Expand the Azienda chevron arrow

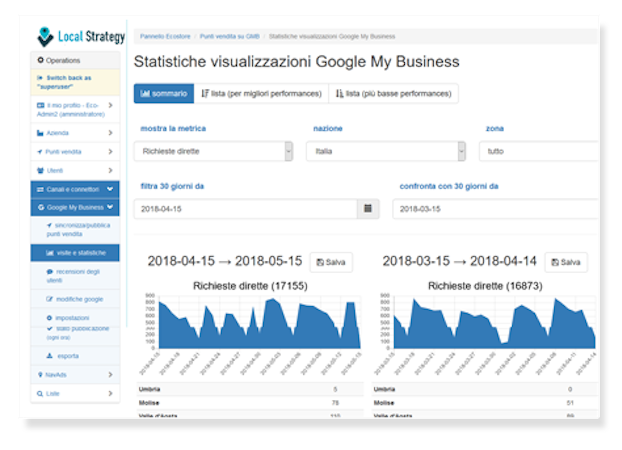[x=110, y=133]
